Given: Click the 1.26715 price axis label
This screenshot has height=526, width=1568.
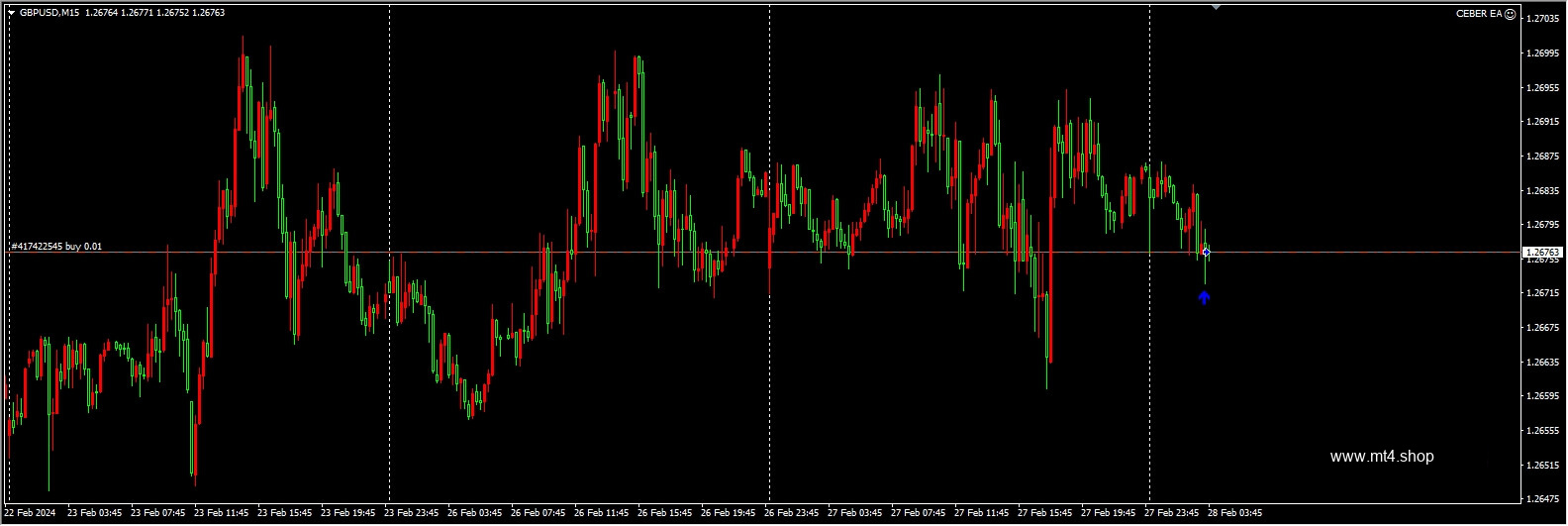Looking at the screenshot, I should 1542,293.
